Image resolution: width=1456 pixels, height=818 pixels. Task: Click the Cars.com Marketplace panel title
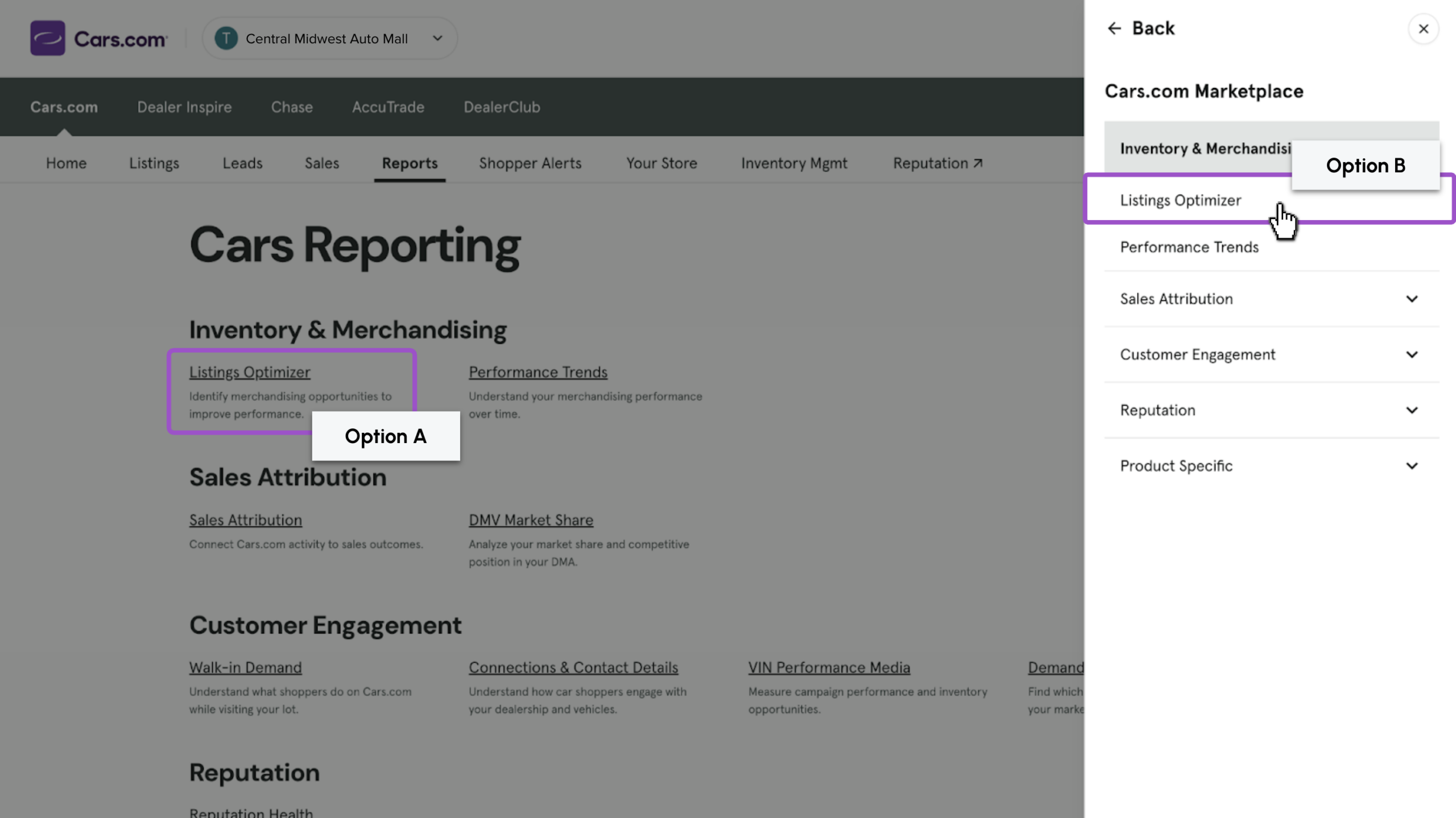1204,91
